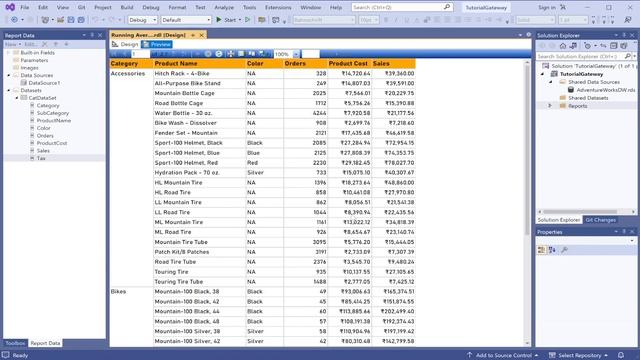Click 'Hitch Rack - 4-Bike' cell
The width and height of the screenshot is (640, 360).
coord(199,73)
